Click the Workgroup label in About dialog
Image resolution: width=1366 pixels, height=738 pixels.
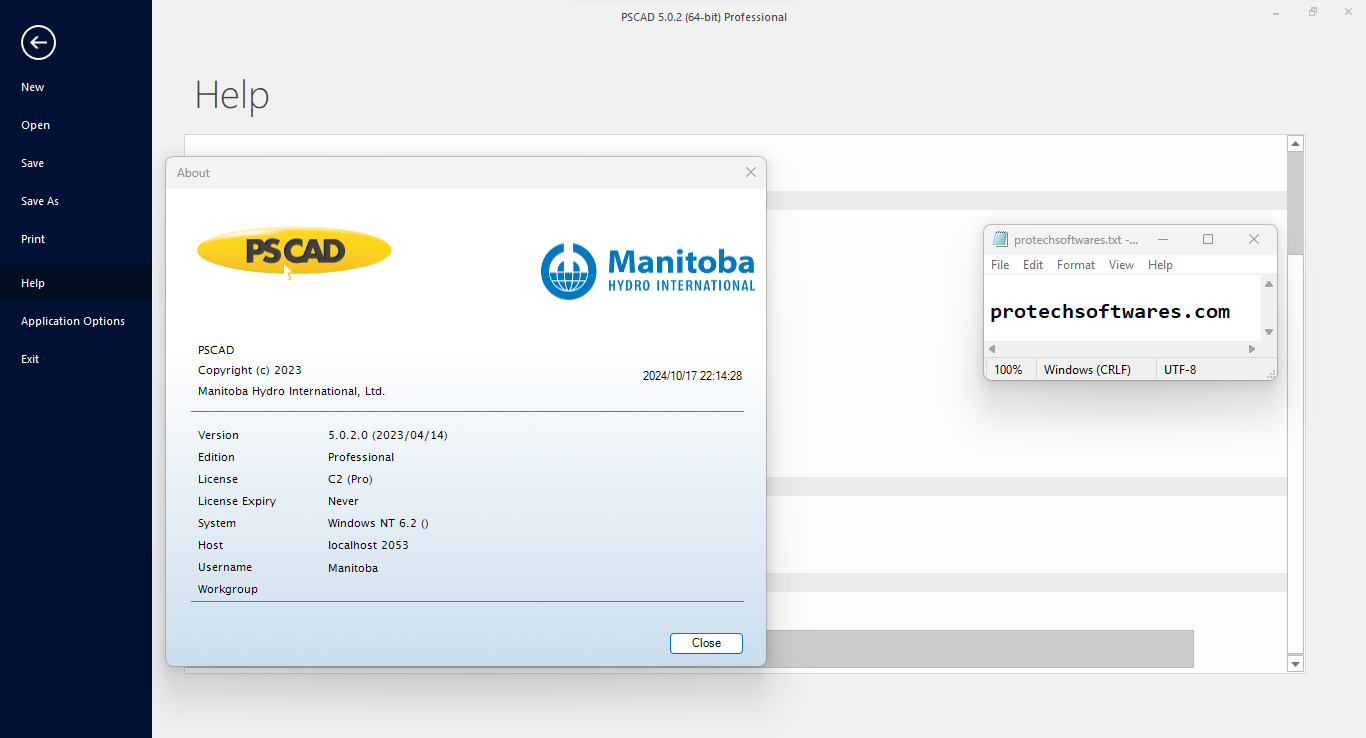[x=228, y=589]
